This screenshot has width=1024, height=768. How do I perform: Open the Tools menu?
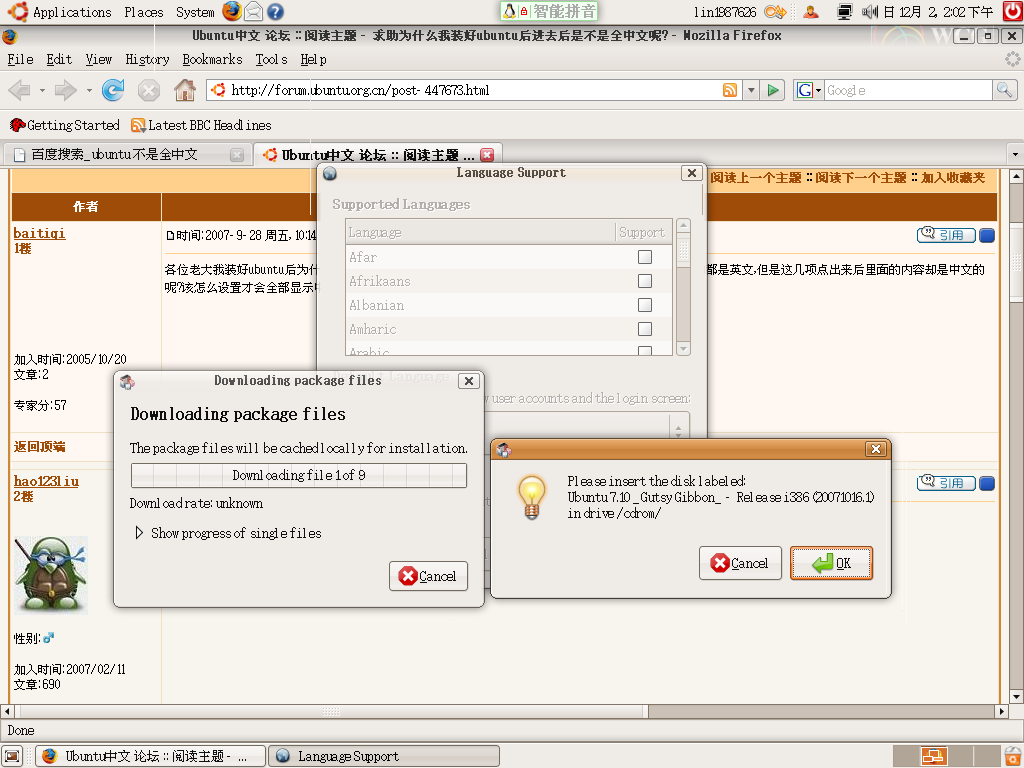(x=271, y=59)
